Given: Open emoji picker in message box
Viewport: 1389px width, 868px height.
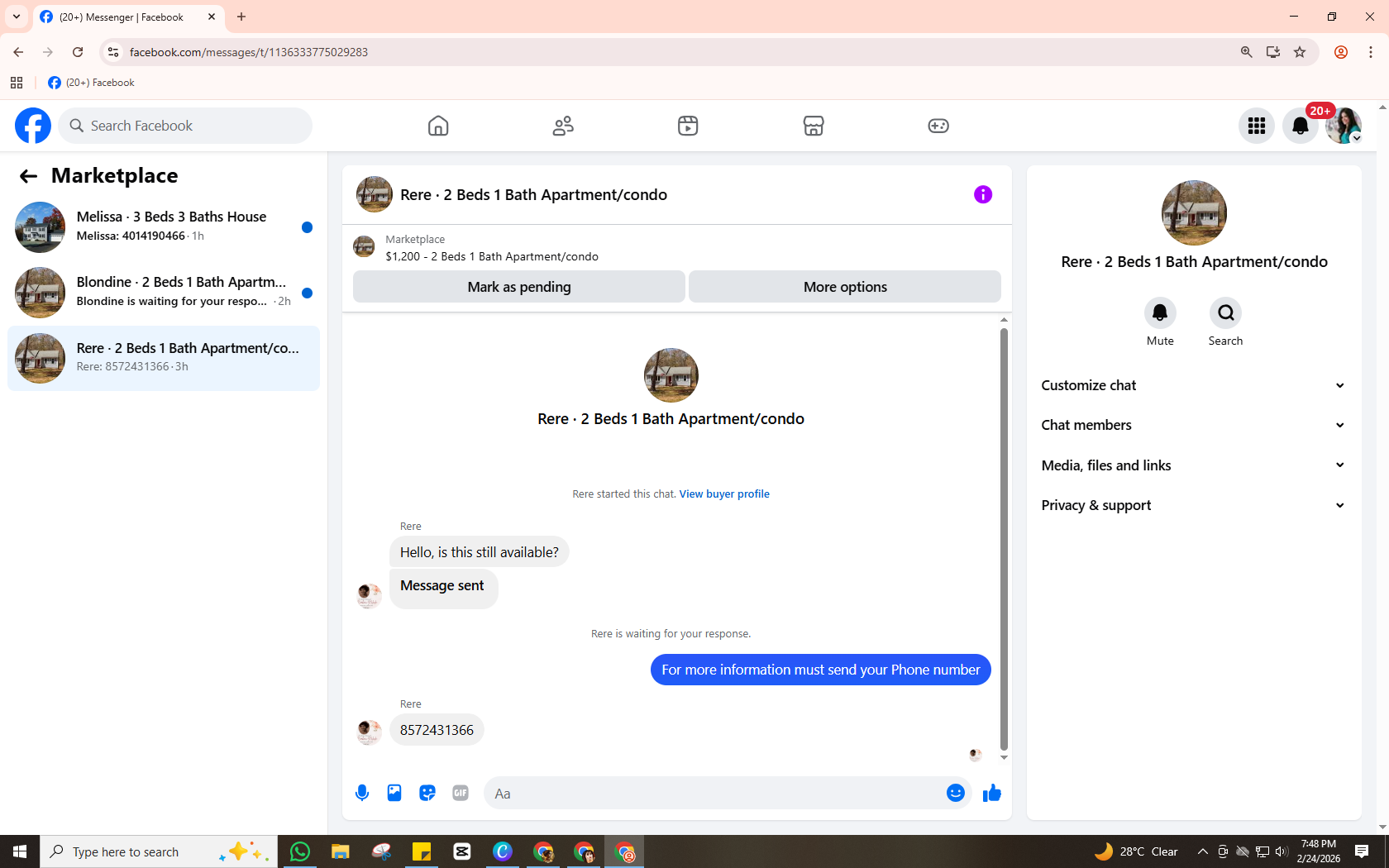Looking at the screenshot, I should (x=956, y=794).
